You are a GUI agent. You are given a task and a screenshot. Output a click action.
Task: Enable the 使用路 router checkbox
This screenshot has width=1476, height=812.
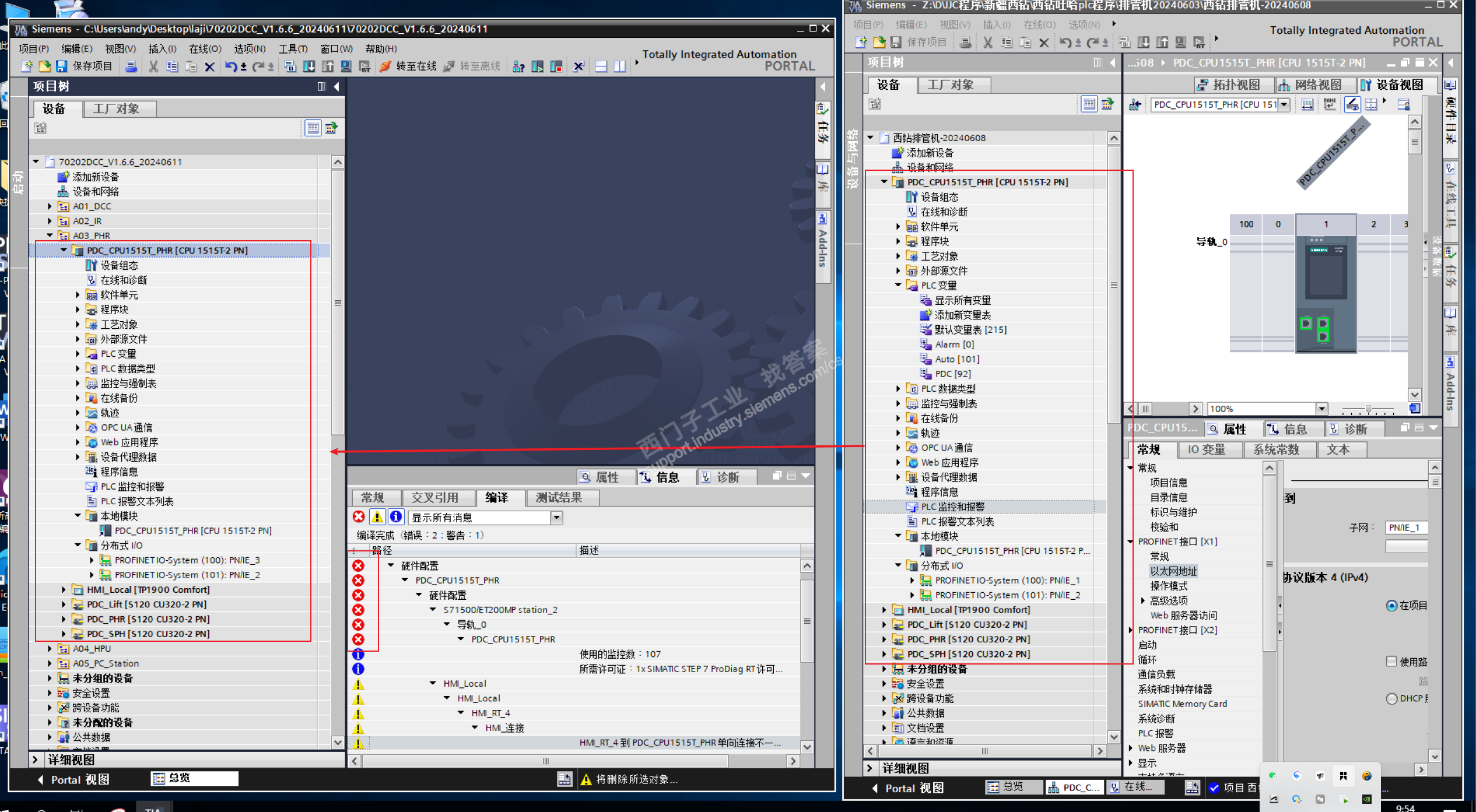click(1391, 661)
